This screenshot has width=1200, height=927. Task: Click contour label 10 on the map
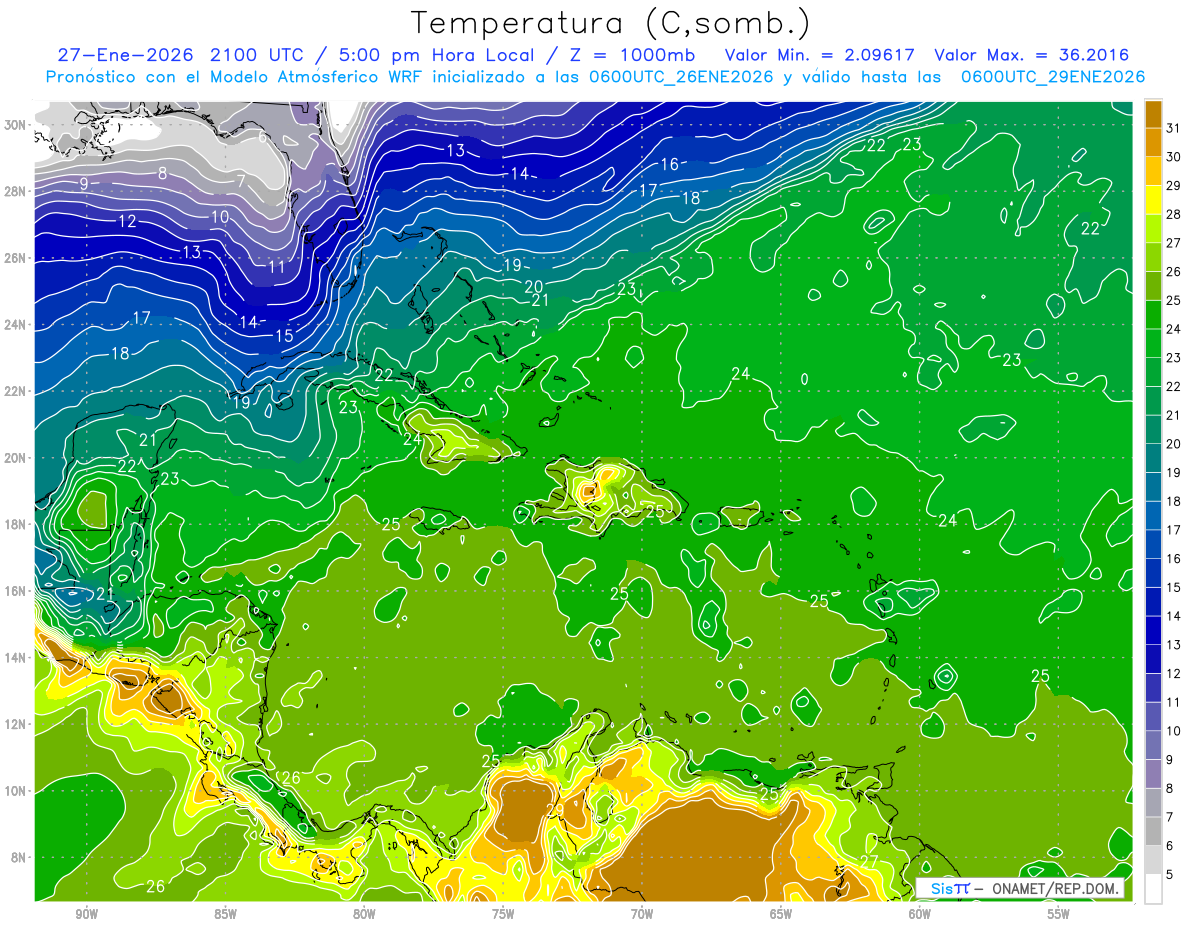click(x=220, y=217)
